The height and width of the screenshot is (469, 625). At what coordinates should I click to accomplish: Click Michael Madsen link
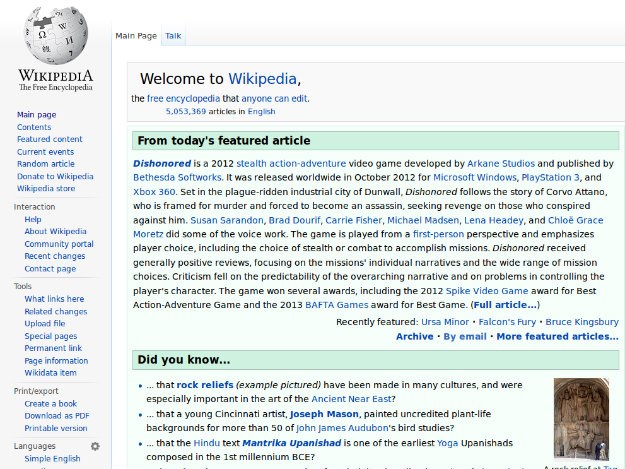(x=423, y=220)
